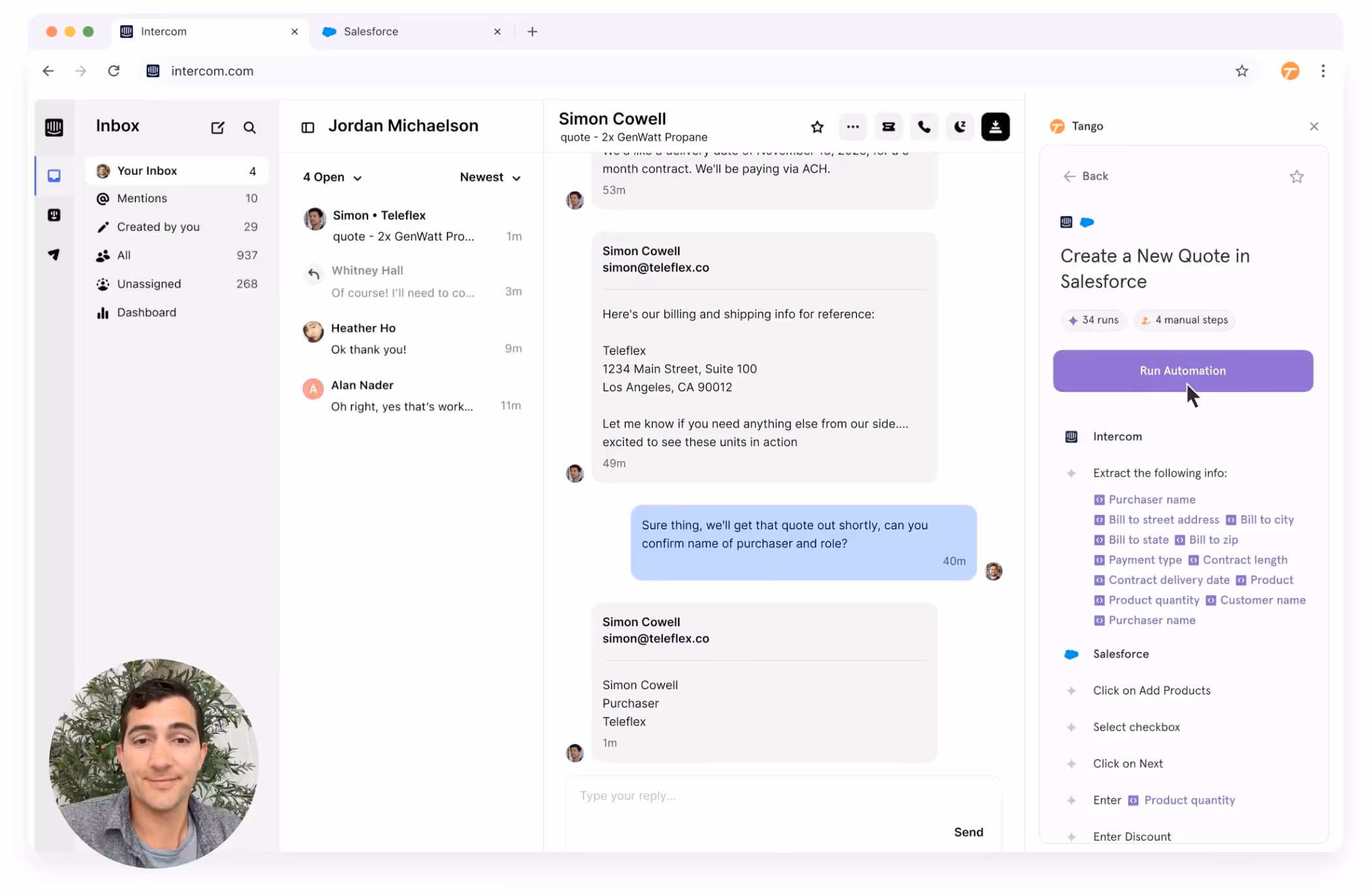Click the Payment type variable

(x=1138, y=560)
